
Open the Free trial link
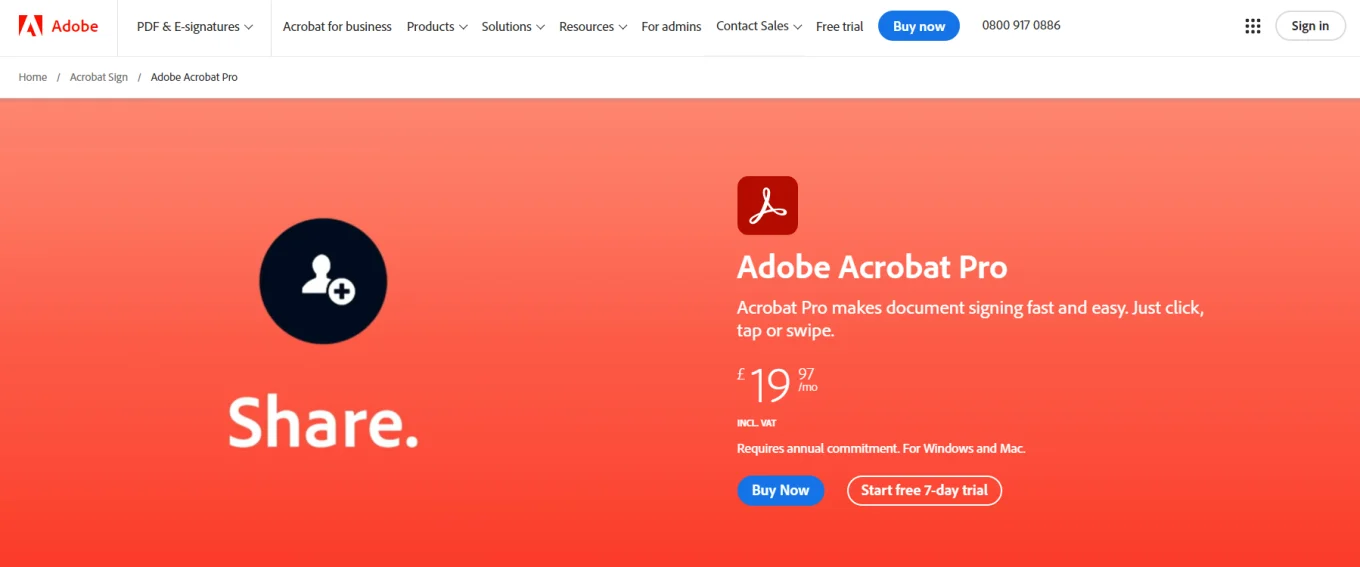tap(840, 26)
